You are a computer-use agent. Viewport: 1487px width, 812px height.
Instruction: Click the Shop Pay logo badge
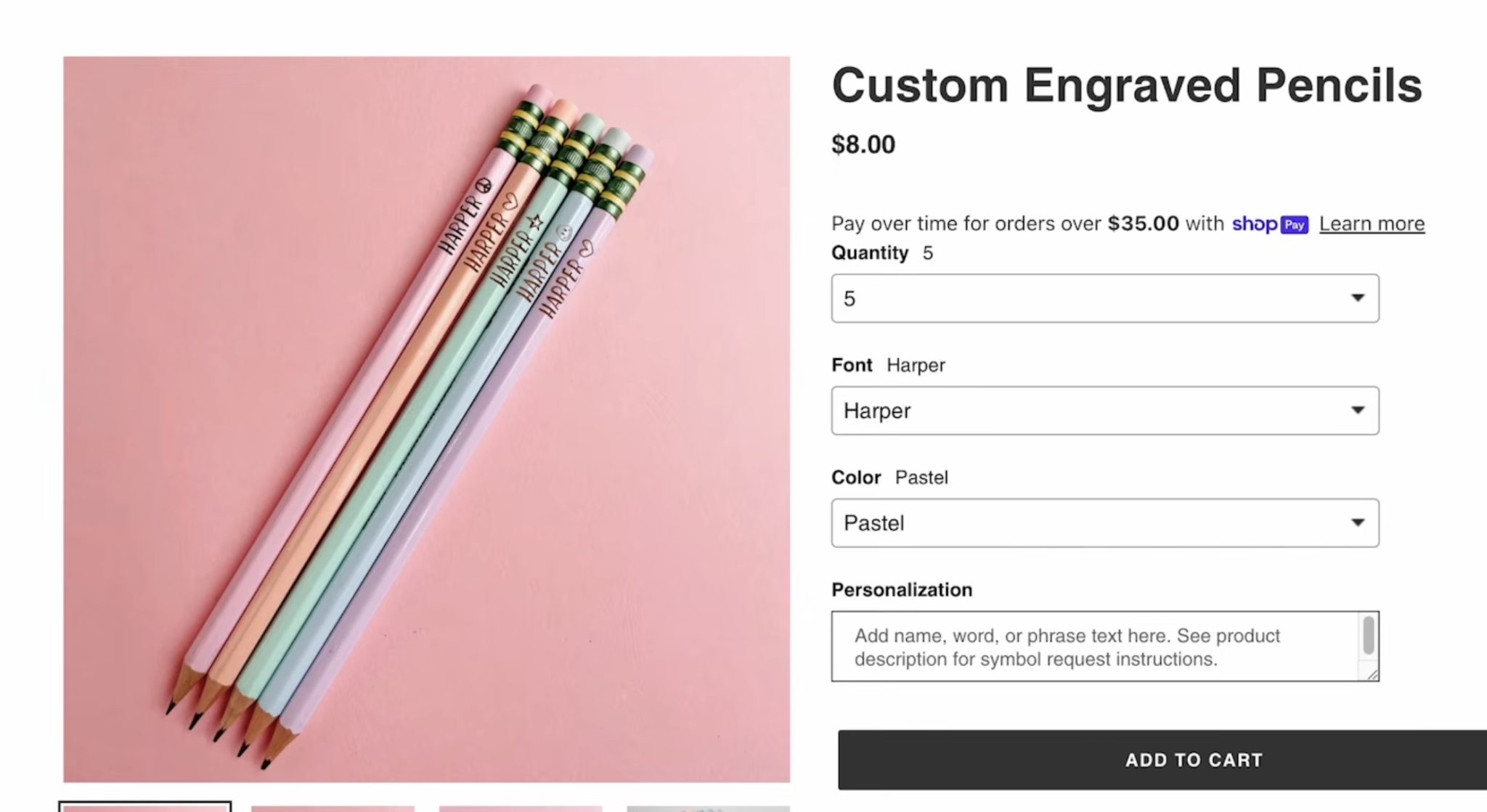click(x=1271, y=225)
